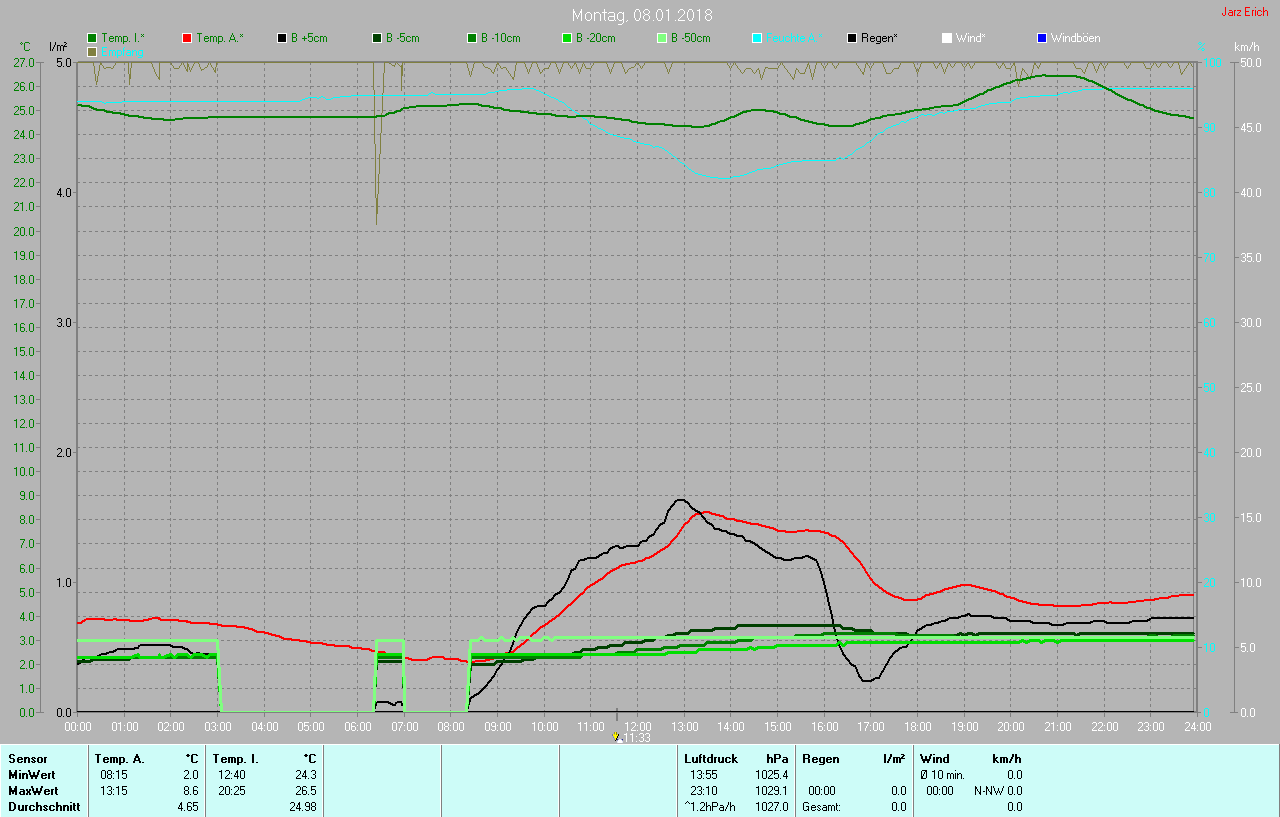Click the dark green Temp. I.* legend swatch

(x=92, y=38)
